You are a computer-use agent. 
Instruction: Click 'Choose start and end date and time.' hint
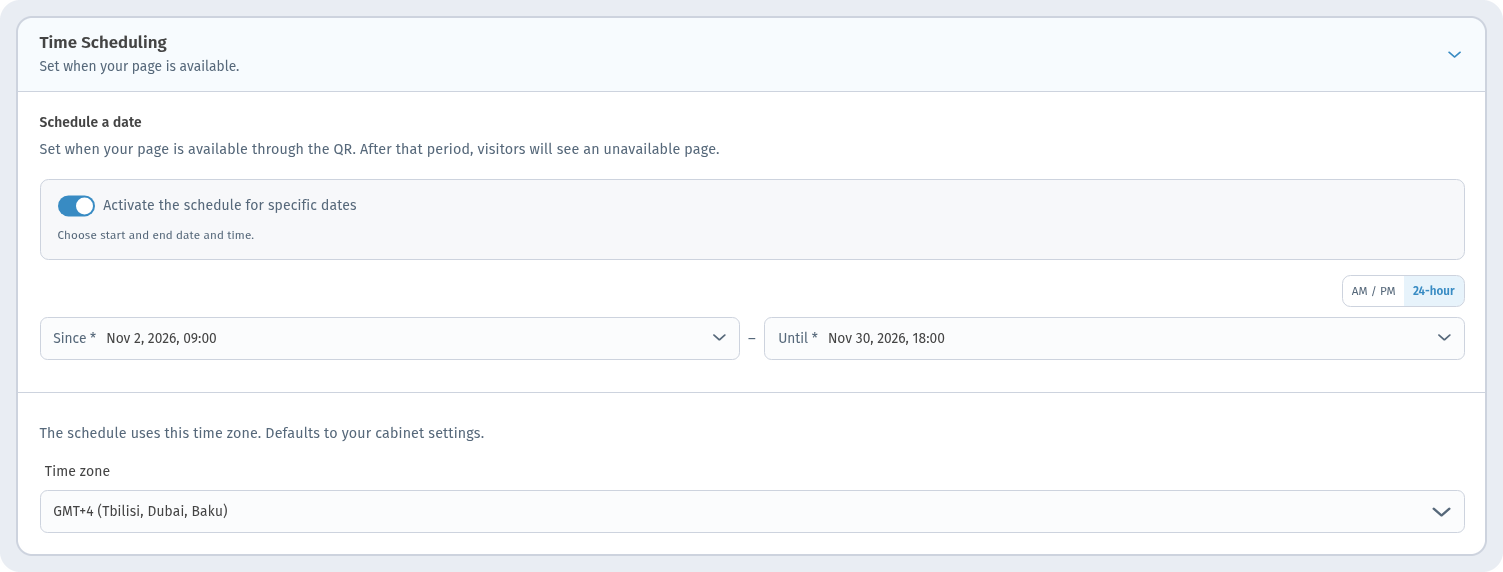coord(156,236)
